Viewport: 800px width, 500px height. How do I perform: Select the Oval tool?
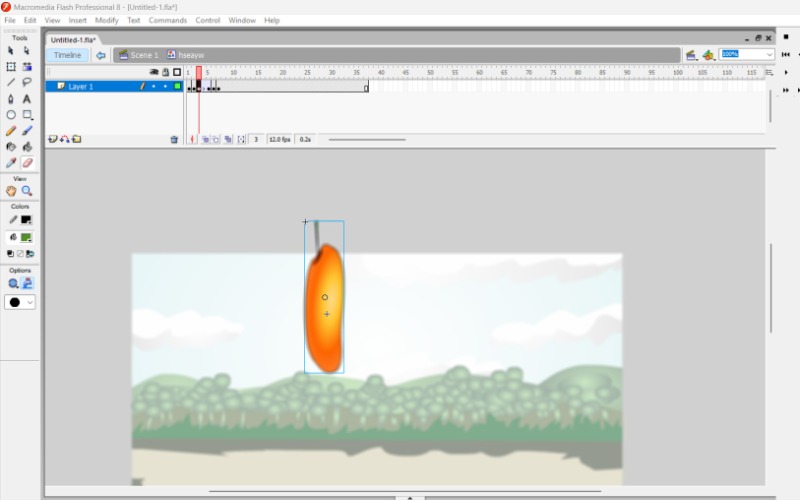coord(11,115)
